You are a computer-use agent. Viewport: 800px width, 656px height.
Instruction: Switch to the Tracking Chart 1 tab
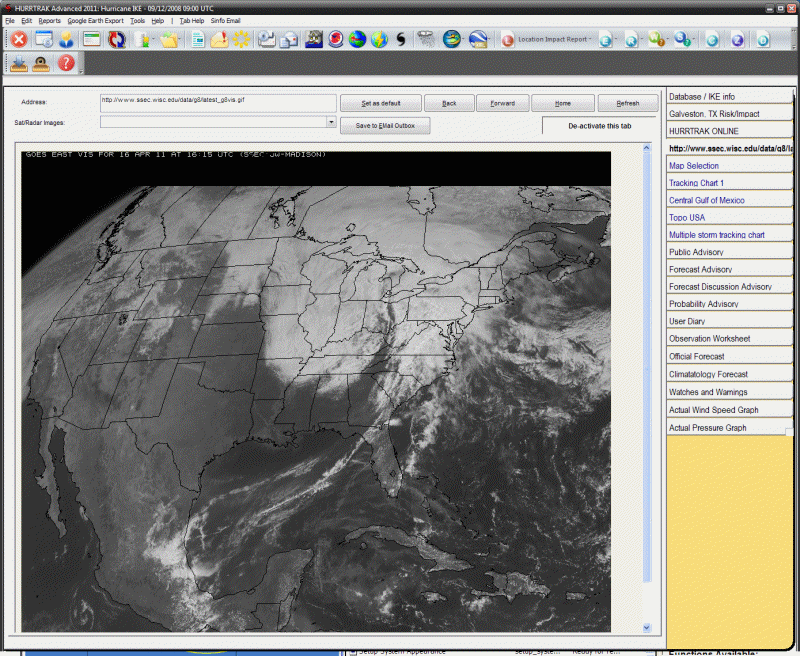pos(697,183)
